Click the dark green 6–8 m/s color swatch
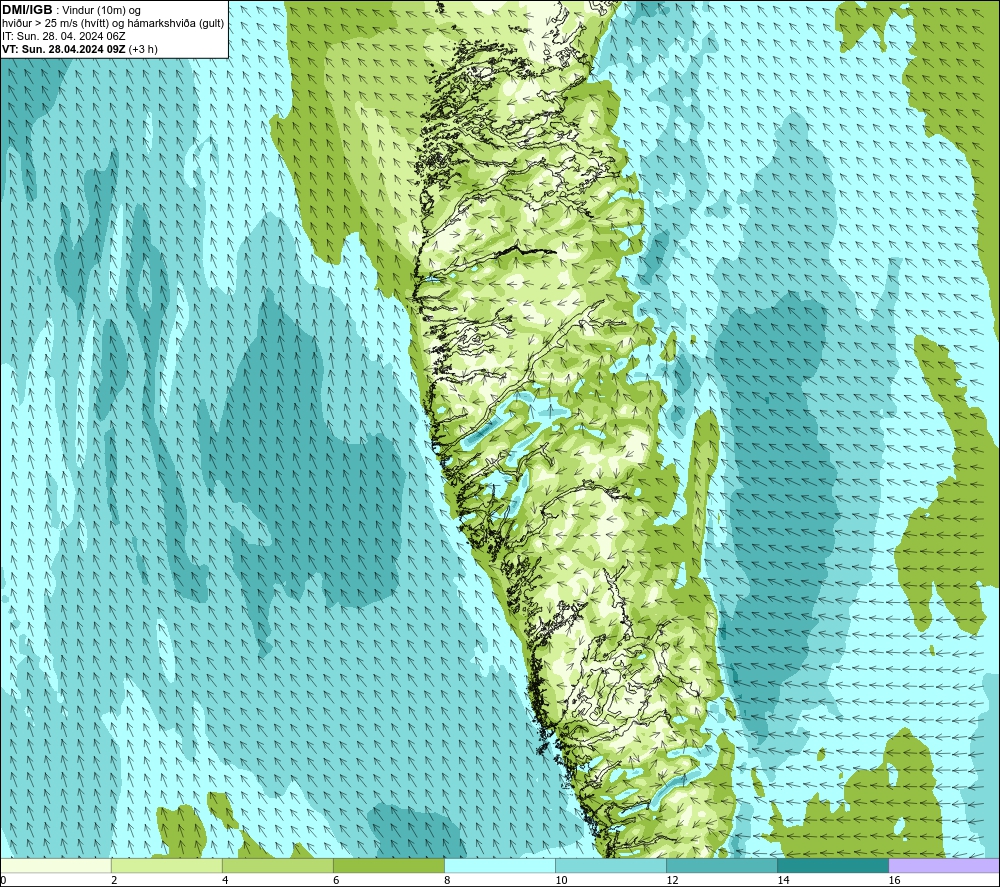This screenshot has height=887, width=1000. point(388,865)
